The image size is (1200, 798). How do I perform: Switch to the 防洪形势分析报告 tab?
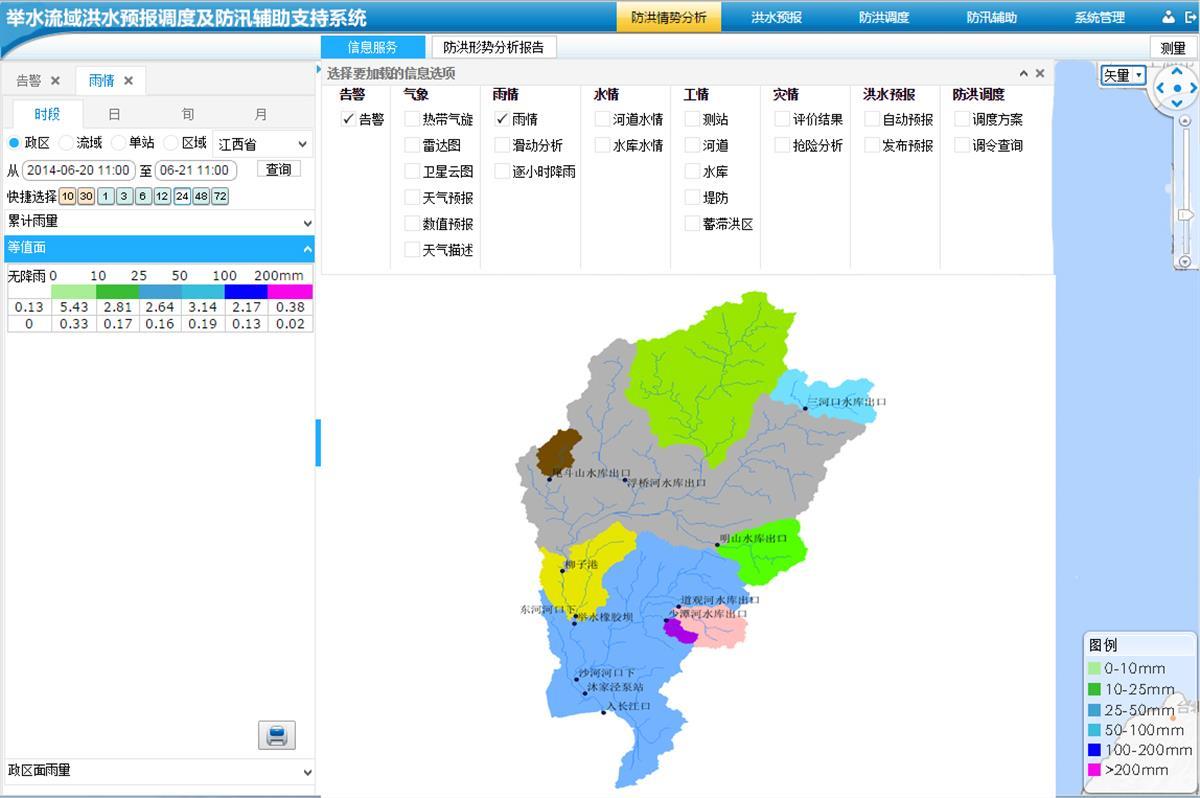click(493, 47)
